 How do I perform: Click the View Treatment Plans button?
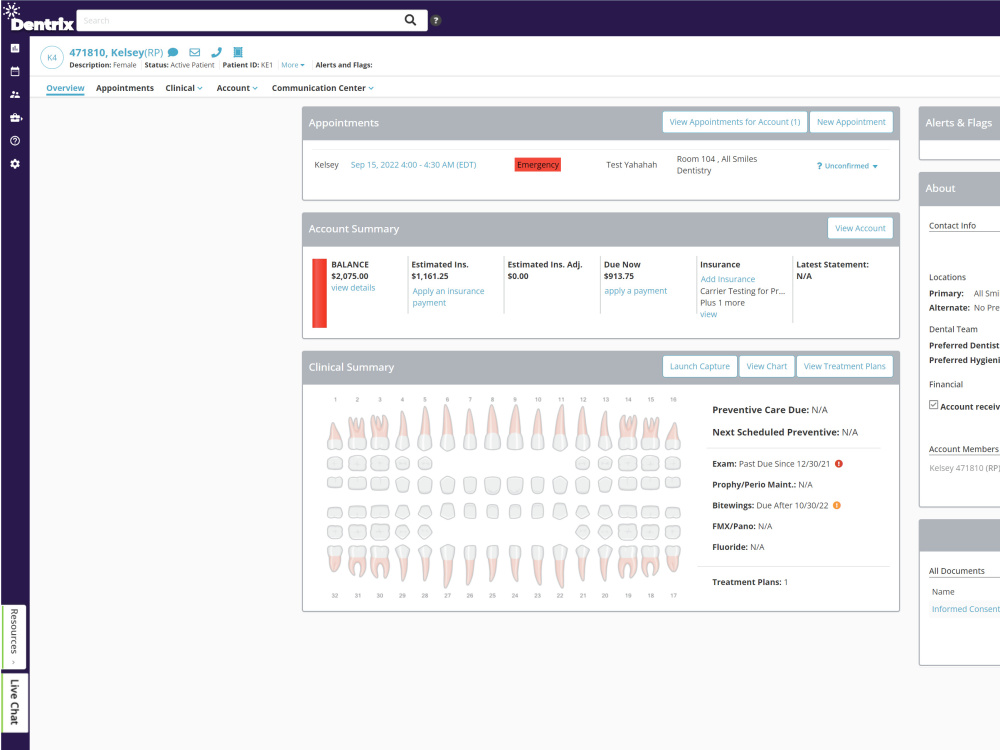tap(844, 366)
